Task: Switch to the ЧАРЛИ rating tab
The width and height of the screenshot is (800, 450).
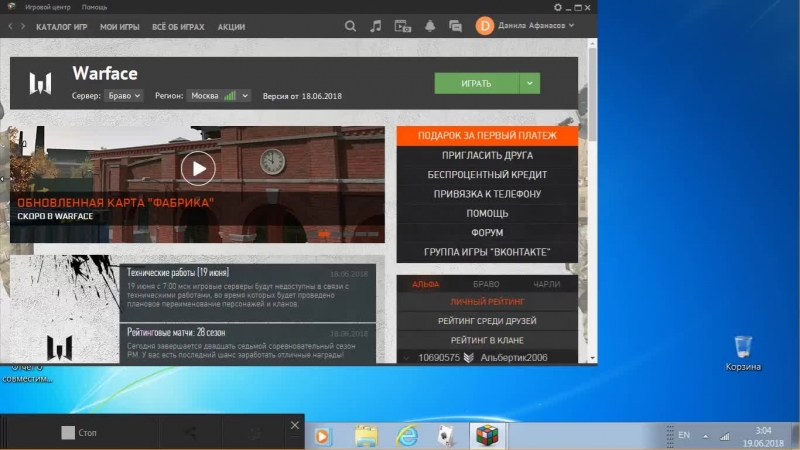Action: [x=546, y=284]
